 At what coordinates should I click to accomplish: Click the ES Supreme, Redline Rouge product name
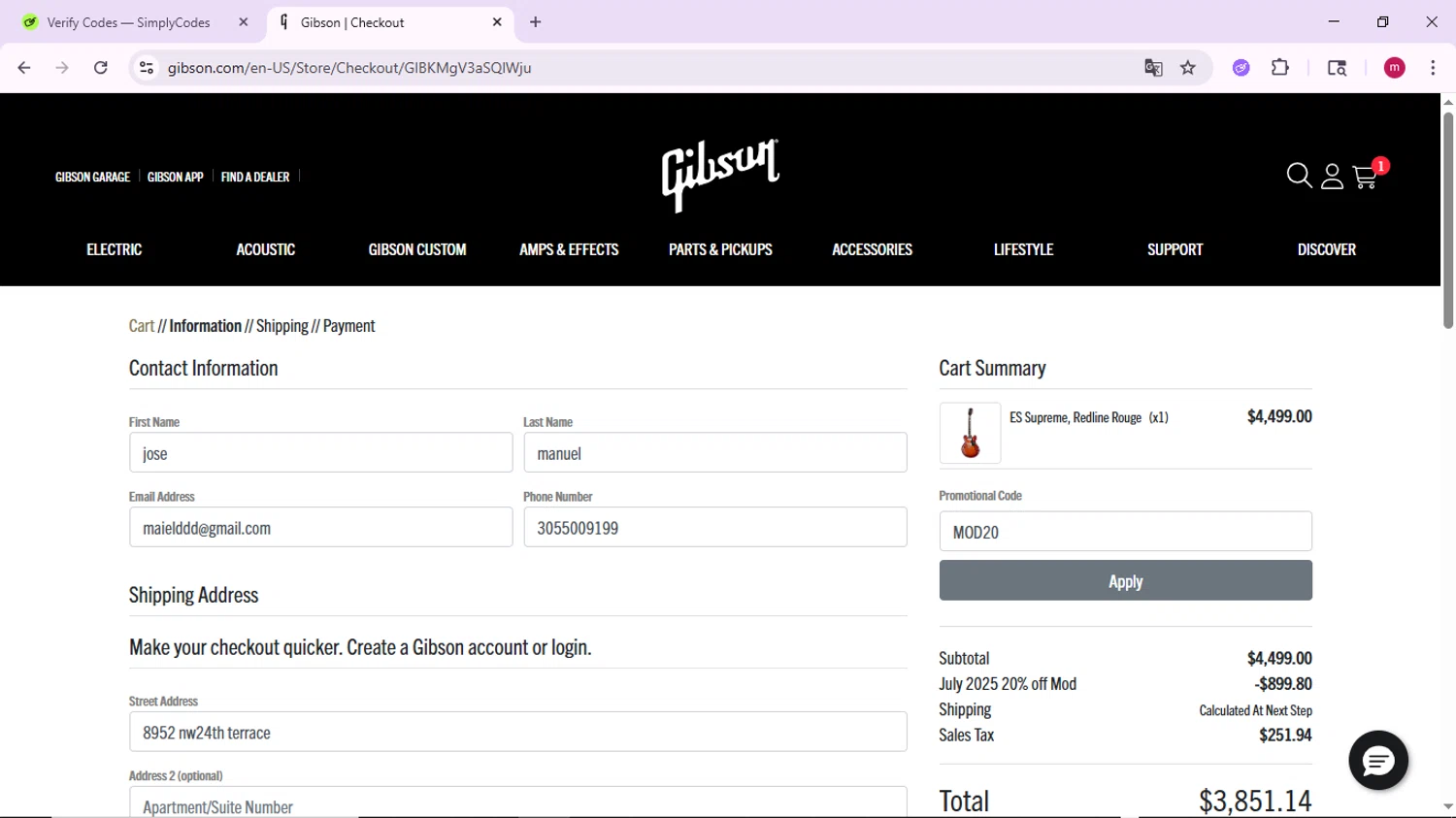pyautogui.click(x=1075, y=417)
